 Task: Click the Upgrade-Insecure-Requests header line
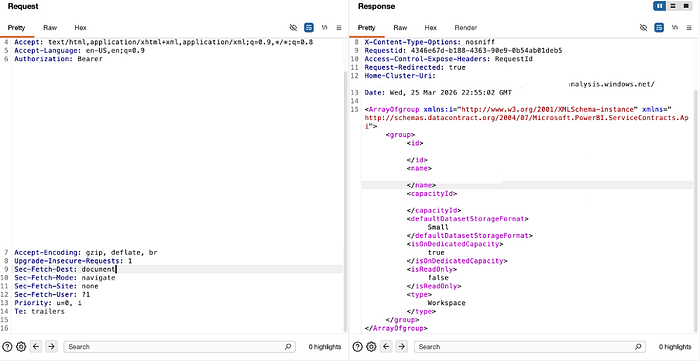[x=73, y=261]
